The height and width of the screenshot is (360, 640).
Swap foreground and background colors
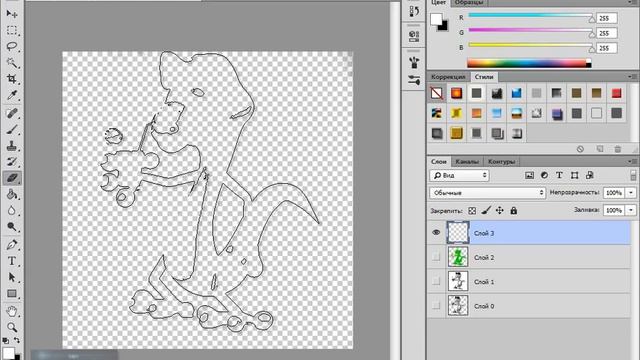[x=17, y=340]
